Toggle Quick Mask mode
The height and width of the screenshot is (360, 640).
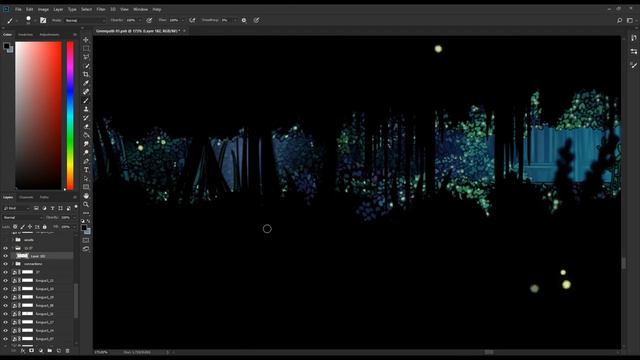point(86,240)
